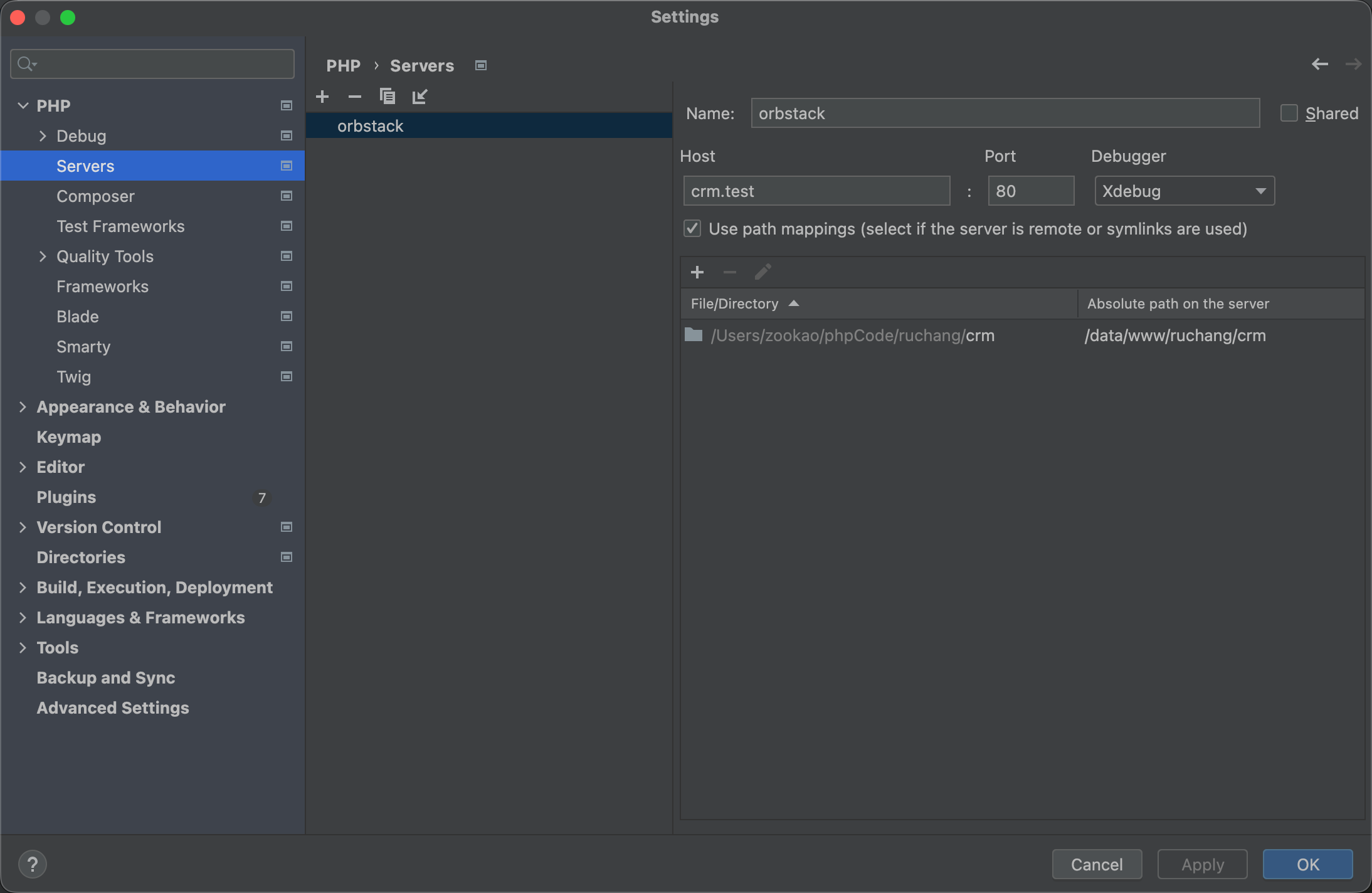Copy the selected server configuration

coord(388,97)
